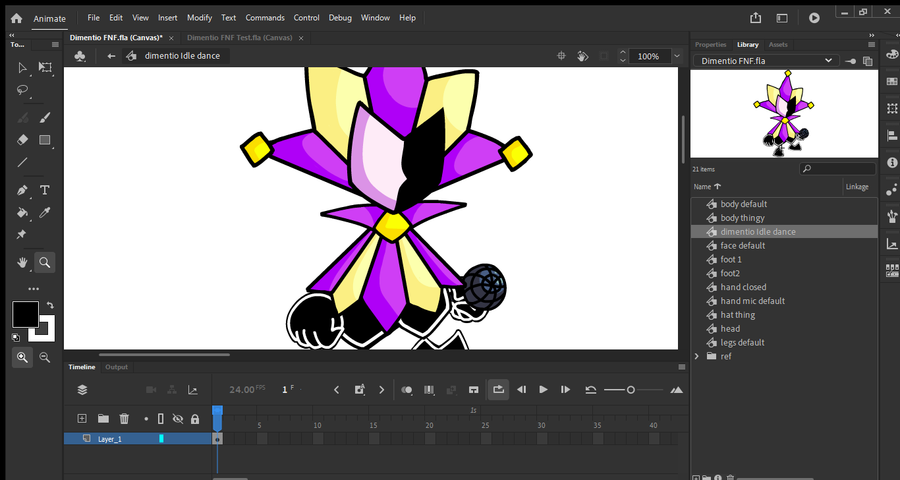Open the Tools panel options menu
The width and height of the screenshot is (900, 480).
click(x=55, y=44)
